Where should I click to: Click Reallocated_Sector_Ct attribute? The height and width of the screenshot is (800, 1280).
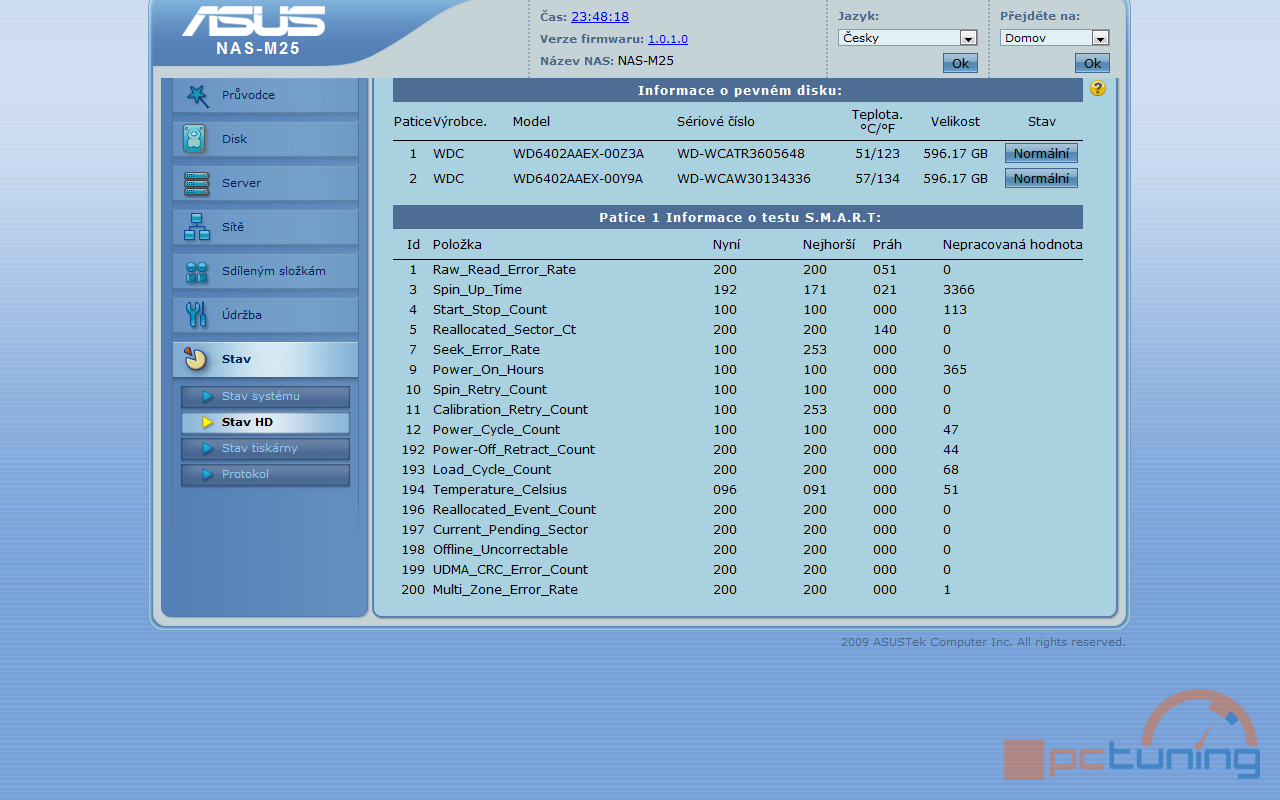coord(504,330)
